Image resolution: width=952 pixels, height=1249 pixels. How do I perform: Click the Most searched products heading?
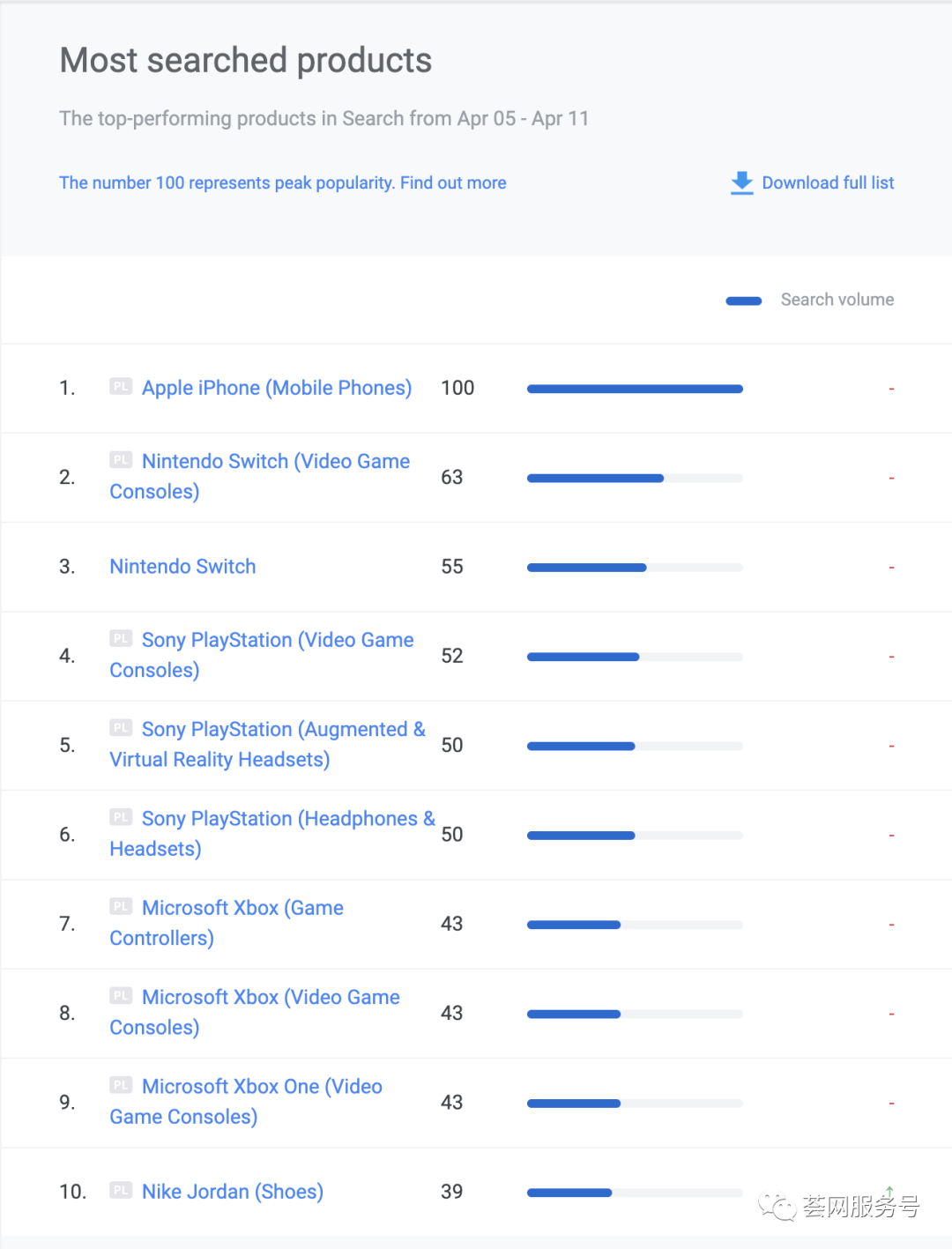tap(245, 60)
